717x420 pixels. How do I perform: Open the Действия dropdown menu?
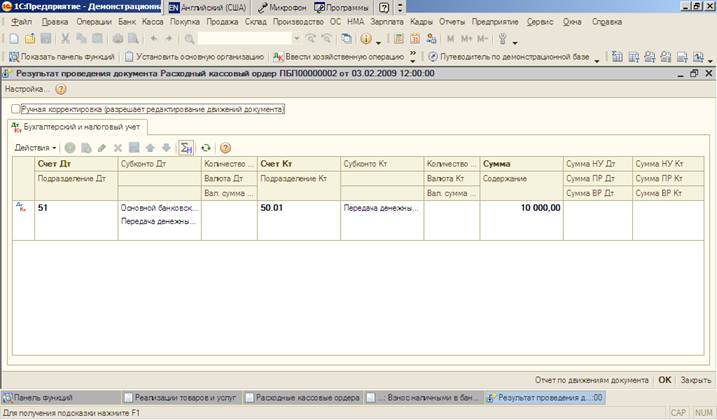tap(35, 148)
